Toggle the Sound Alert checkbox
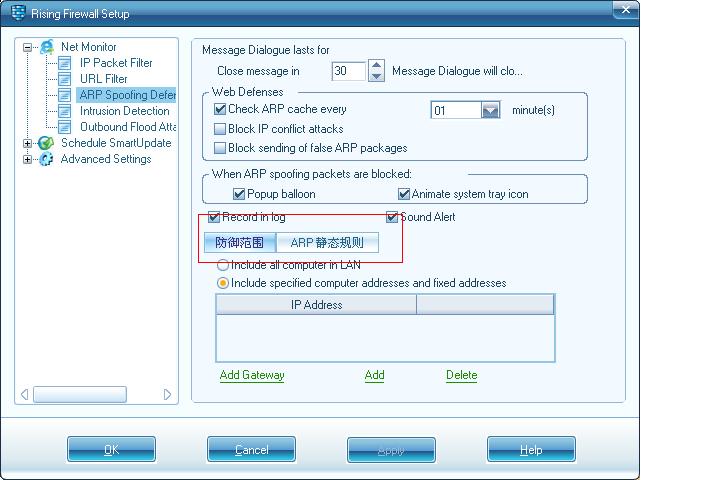The height and width of the screenshot is (480, 720). pyautogui.click(x=392, y=217)
